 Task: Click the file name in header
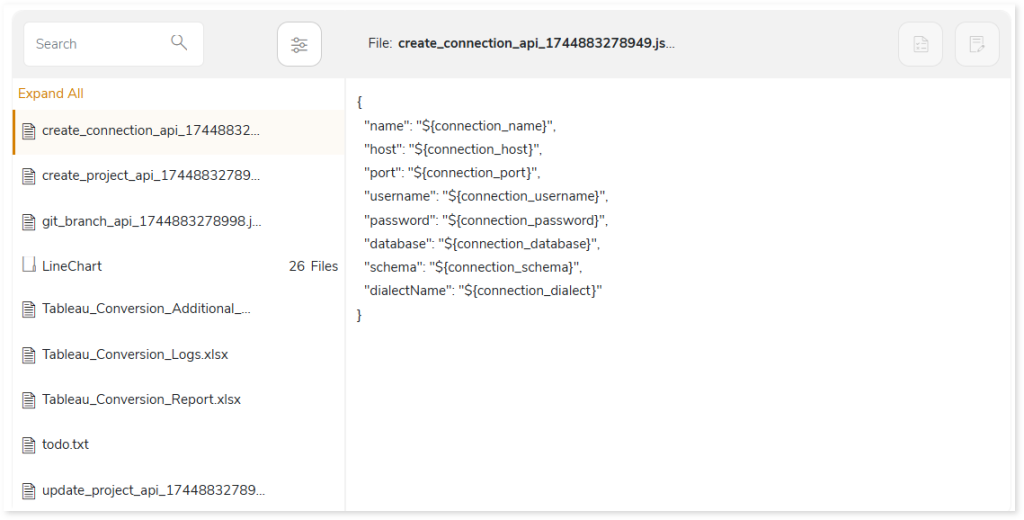tap(536, 43)
